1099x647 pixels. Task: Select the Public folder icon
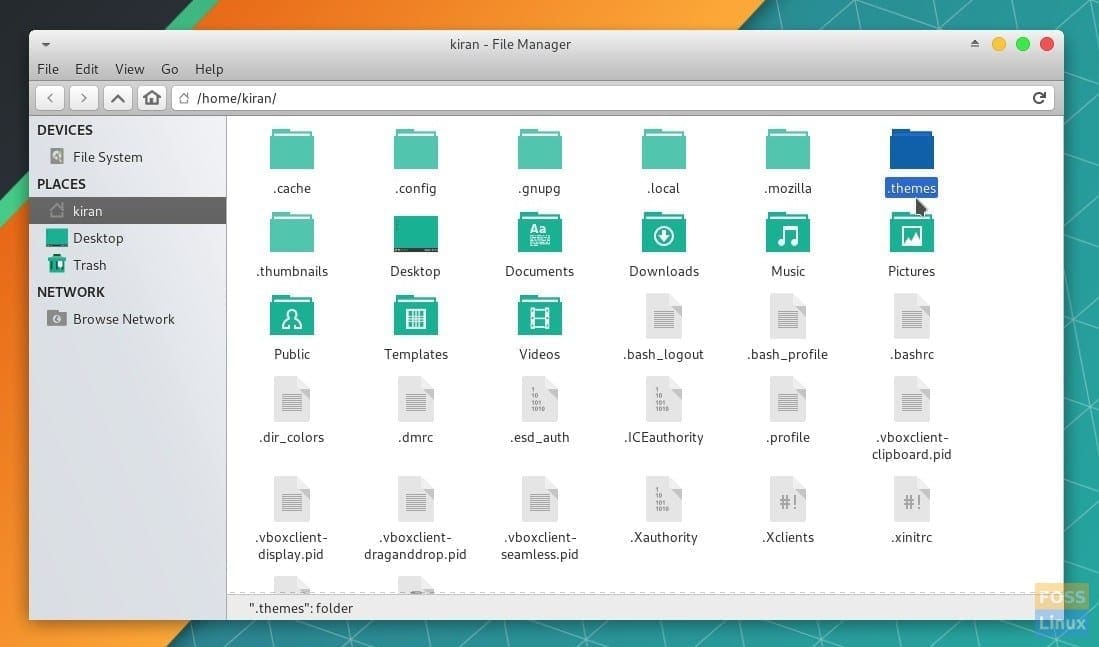pyautogui.click(x=292, y=315)
